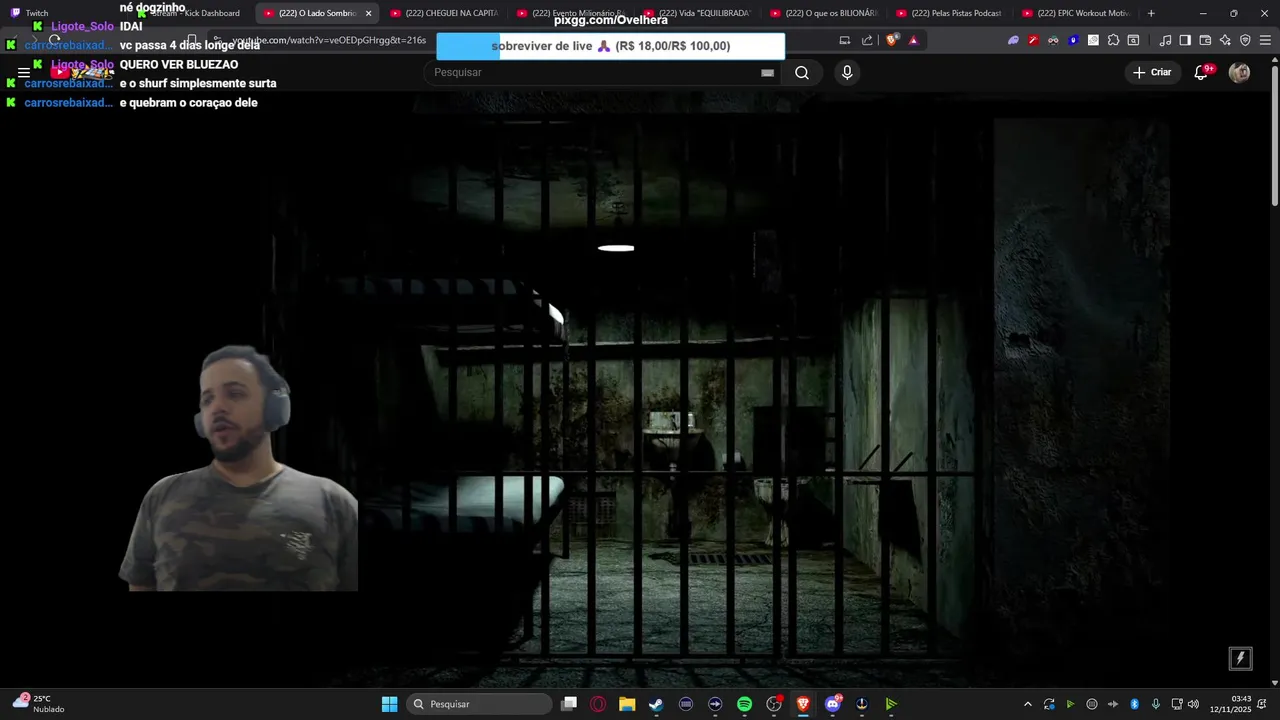Screen dimensions: 1280x720
Task: Switch to the Kick Dashboard tab
Action: pos(190,13)
